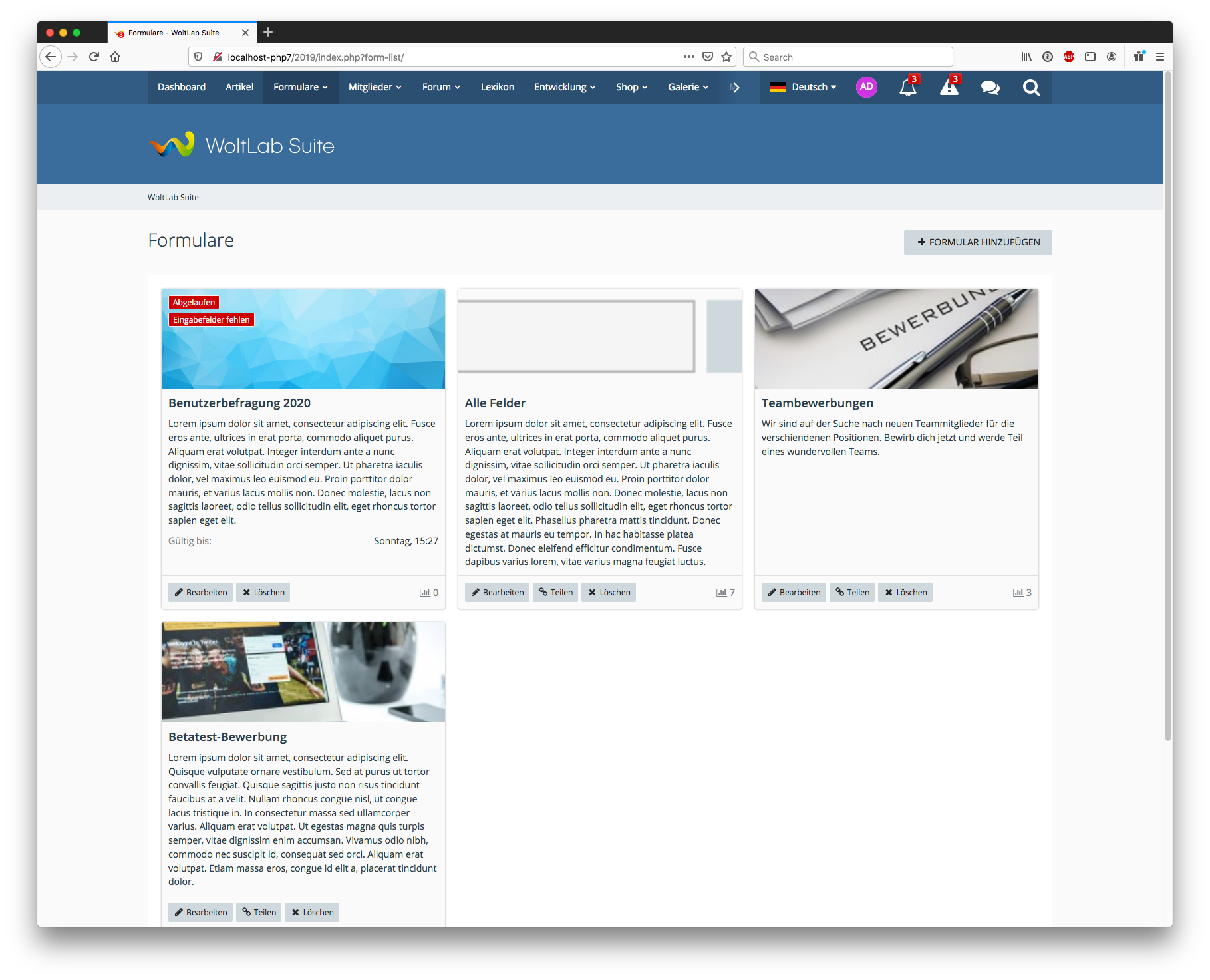Bookmark this page with the star icon

pos(726,57)
